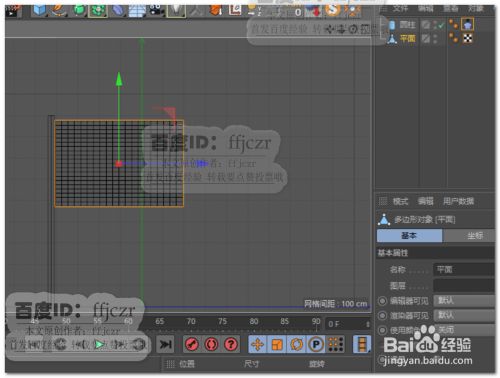Toggle Parameter keying P button
This screenshot has width=500, height=378.
(x=316, y=344)
